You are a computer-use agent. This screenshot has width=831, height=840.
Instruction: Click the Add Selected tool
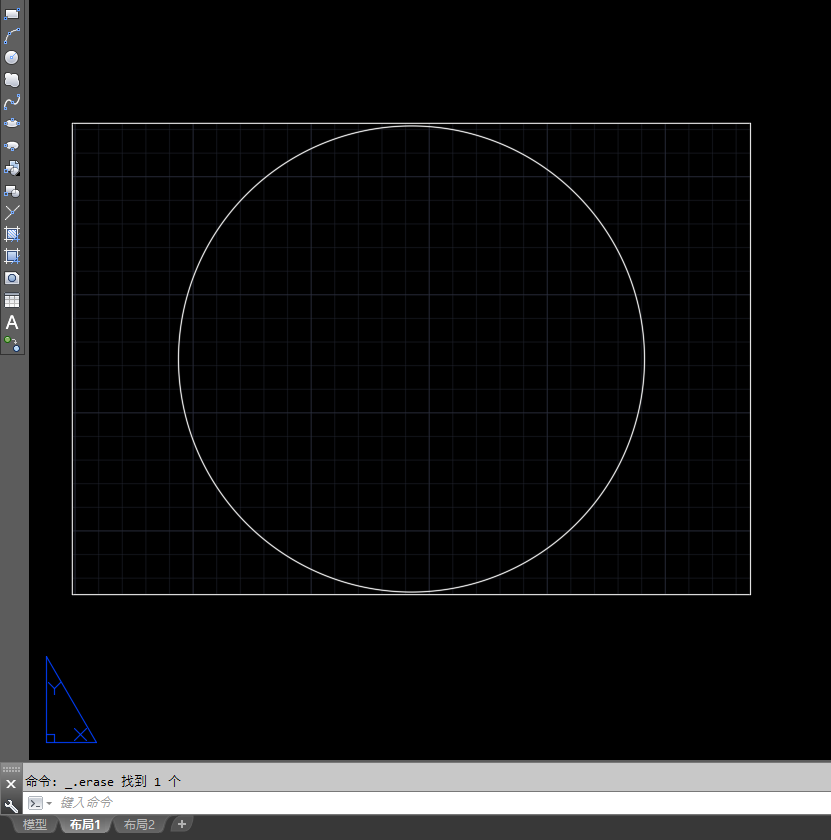point(12,344)
